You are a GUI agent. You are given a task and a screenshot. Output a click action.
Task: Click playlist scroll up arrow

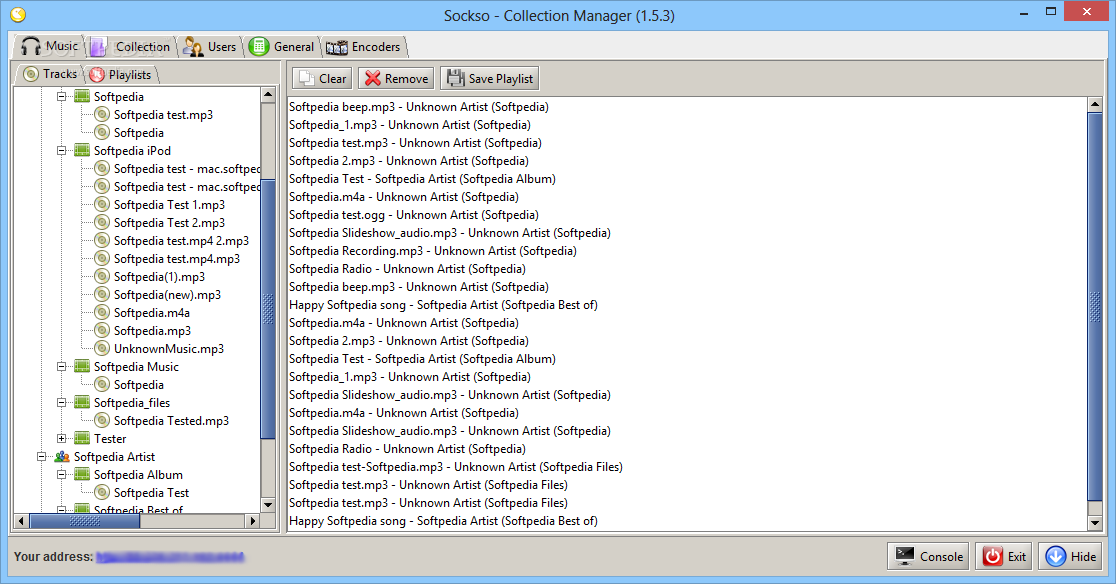1095,105
